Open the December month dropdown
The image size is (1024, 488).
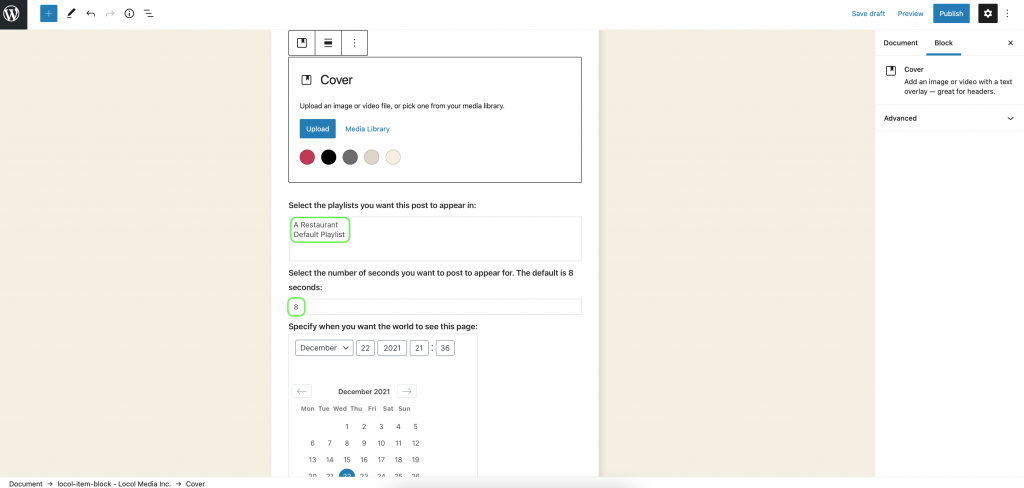(325, 348)
